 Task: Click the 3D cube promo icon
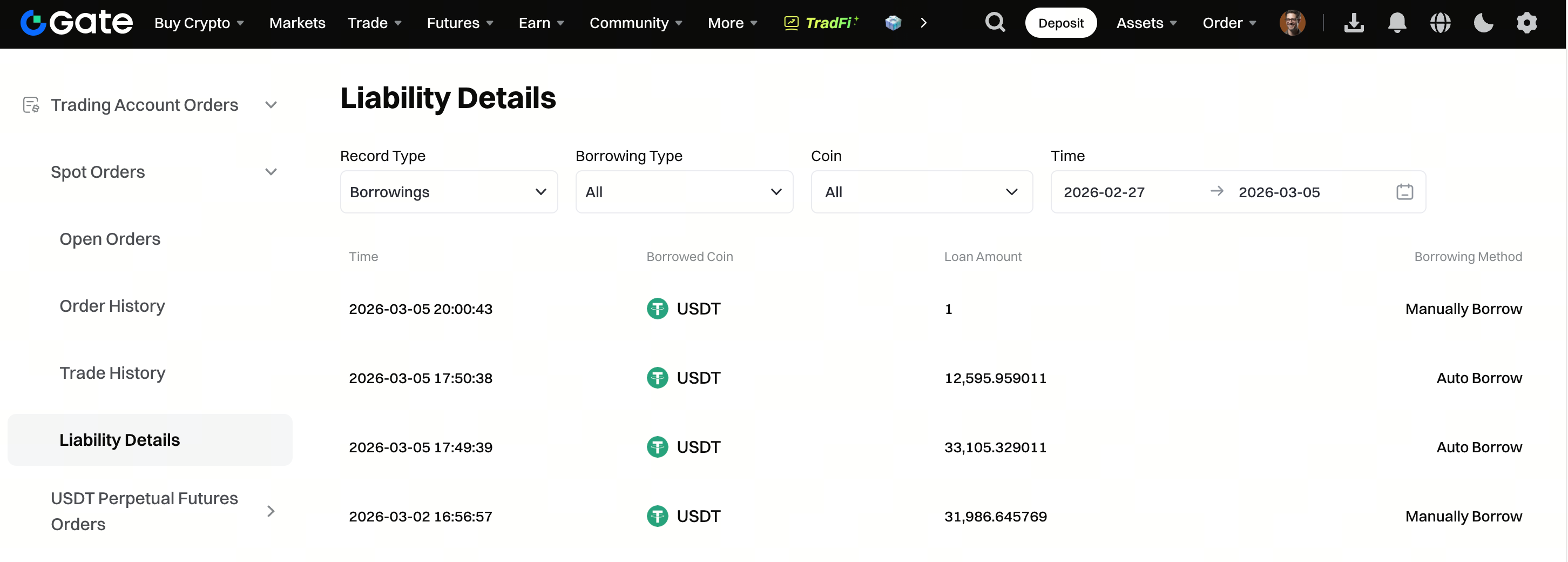(x=893, y=23)
